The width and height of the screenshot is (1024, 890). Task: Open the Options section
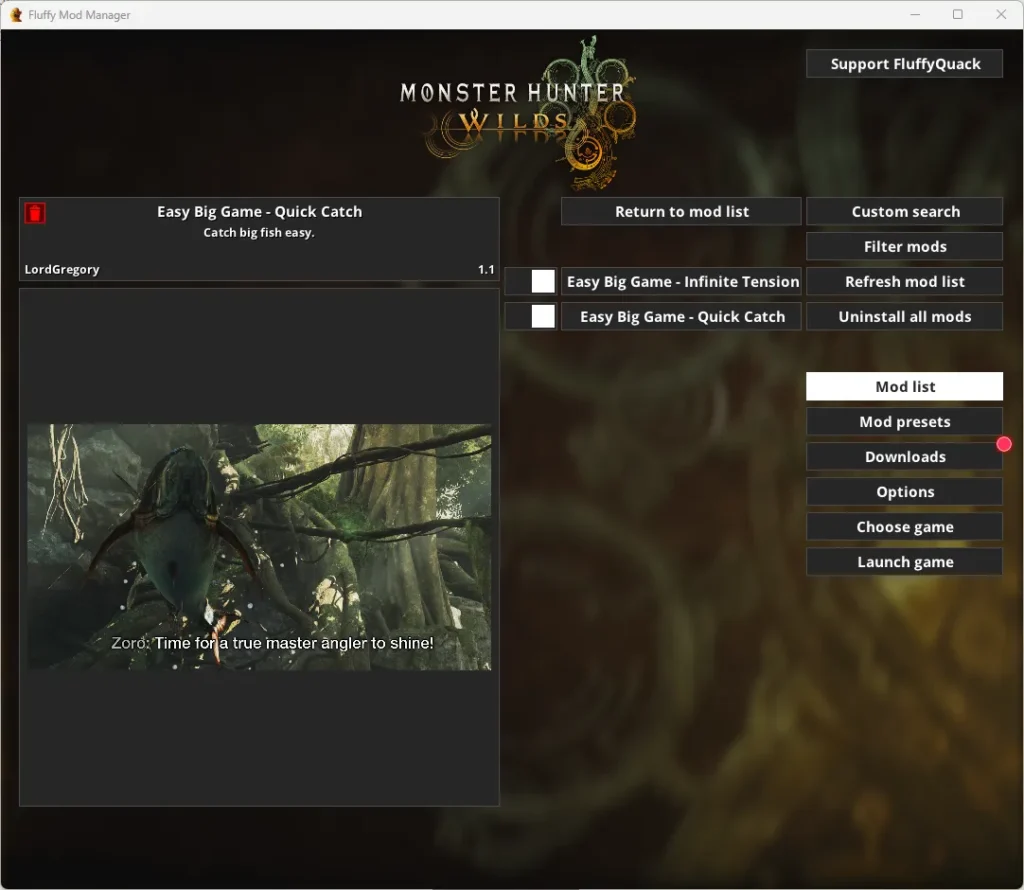(x=904, y=492)
